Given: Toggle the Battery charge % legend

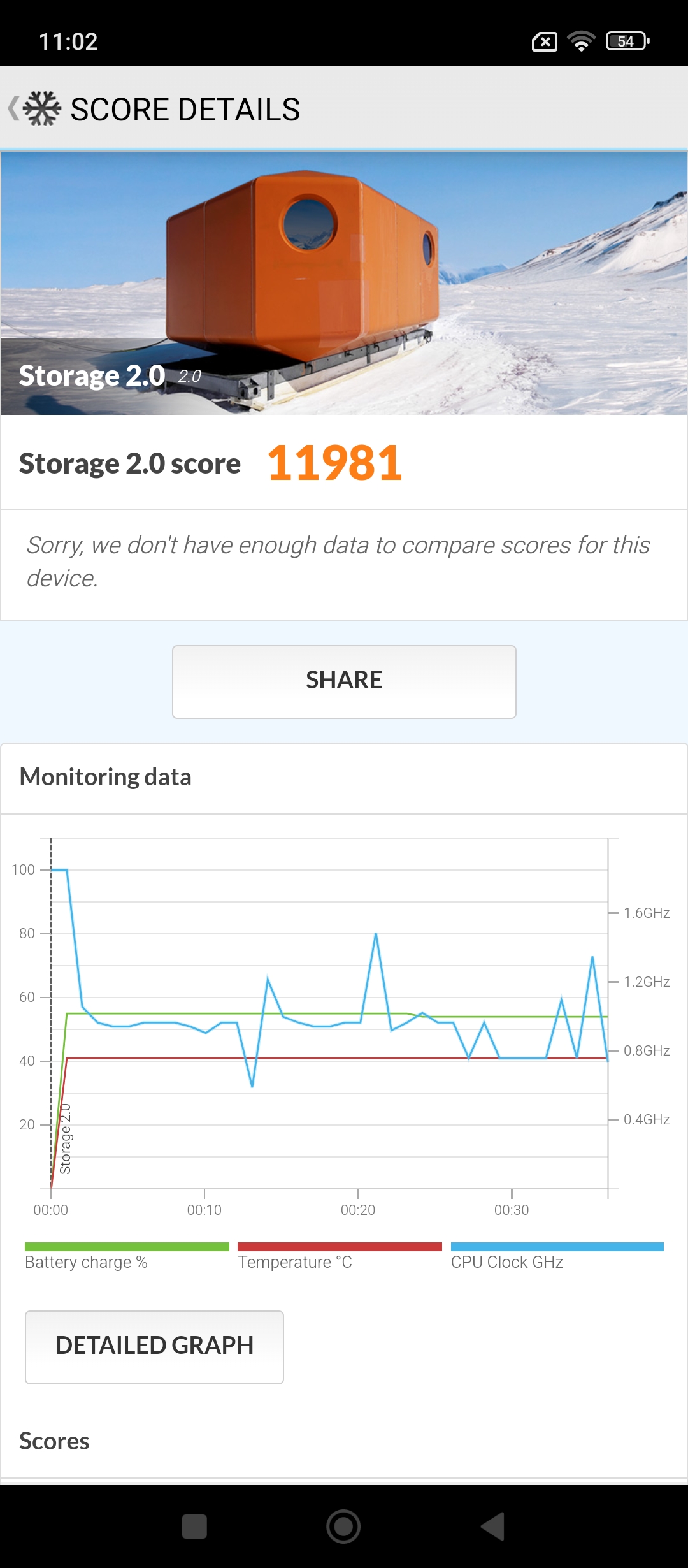Looking at the screenshot, I should click(86, 1262).
